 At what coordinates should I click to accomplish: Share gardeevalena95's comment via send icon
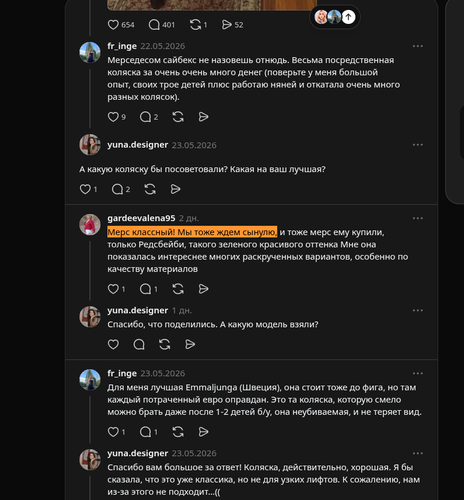(203, 289)
